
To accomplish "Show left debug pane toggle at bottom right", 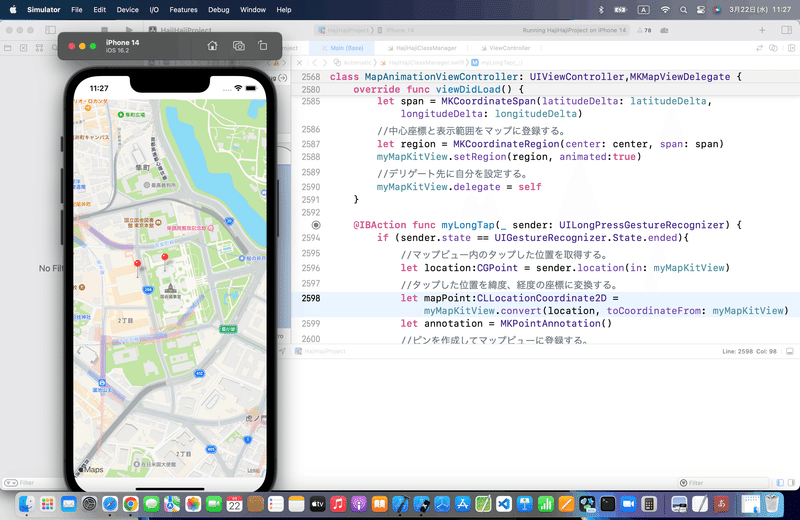I will pyautogui.click(x=780, y=483).
